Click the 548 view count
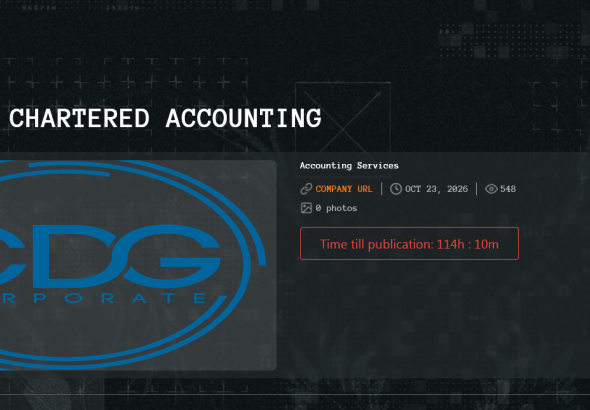The height and width of the screenshot is (410, 590). (508, 189)
